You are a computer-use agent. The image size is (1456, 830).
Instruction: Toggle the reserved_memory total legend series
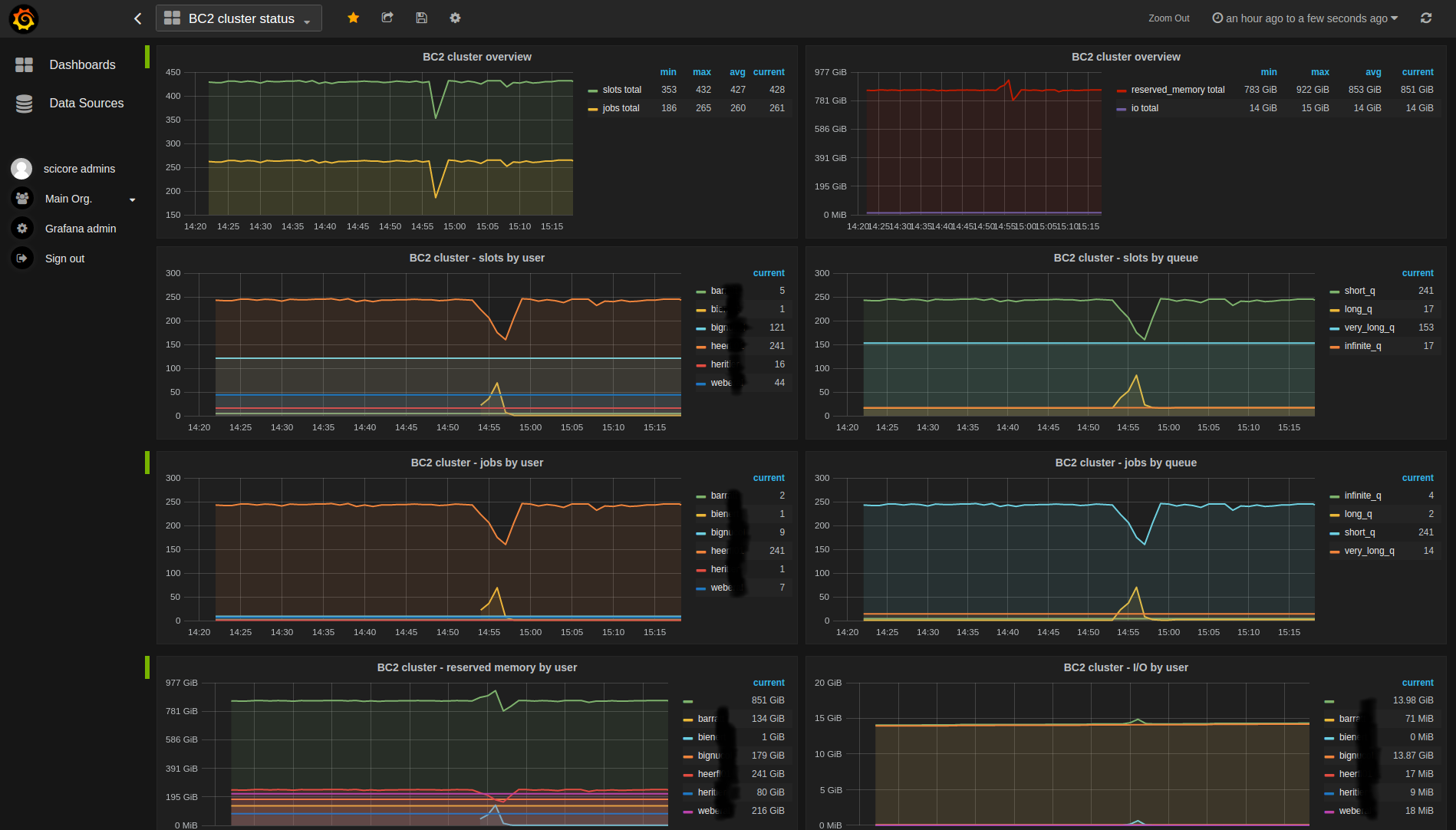pyautogui.click(x=1178, y=90)
